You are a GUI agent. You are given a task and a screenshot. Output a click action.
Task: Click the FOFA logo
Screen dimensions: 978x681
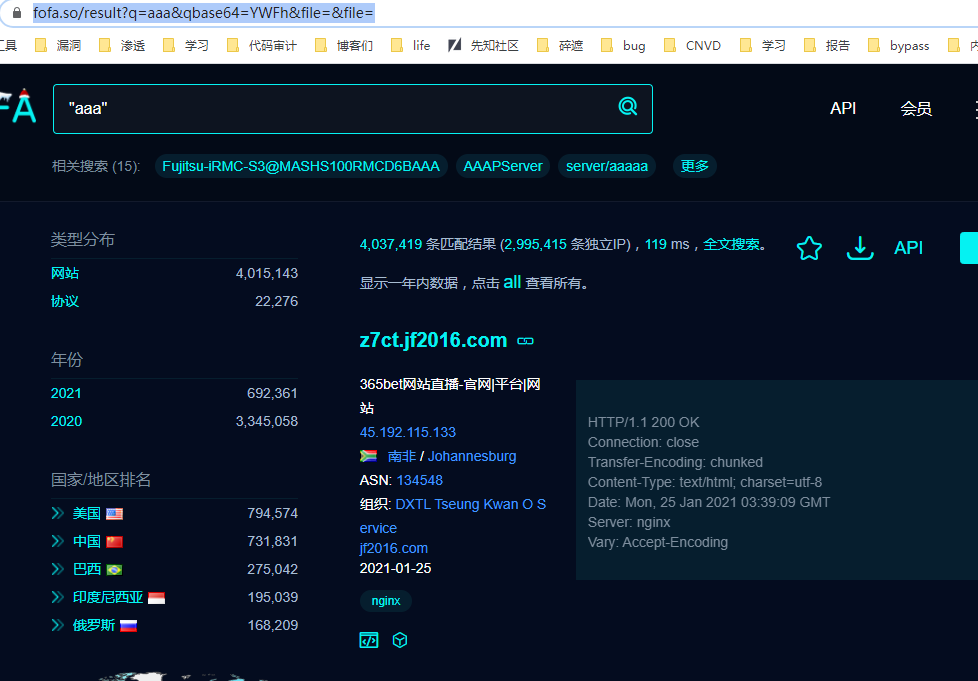pos(18,107)
